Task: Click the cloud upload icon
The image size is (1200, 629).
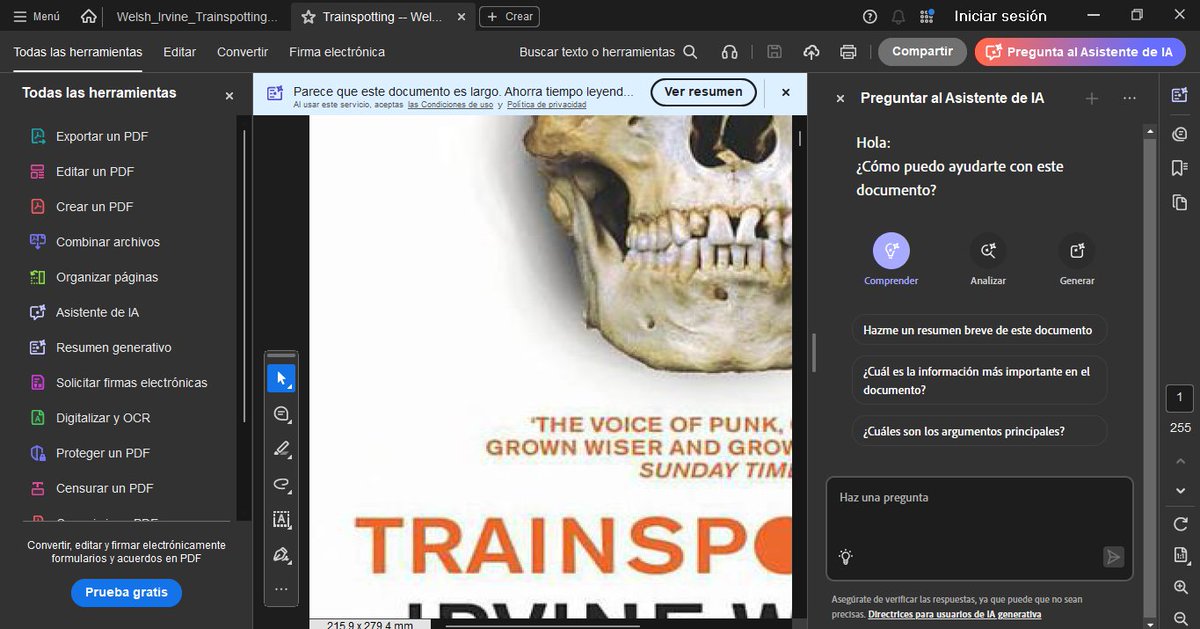Action: (x=811, y=52)
